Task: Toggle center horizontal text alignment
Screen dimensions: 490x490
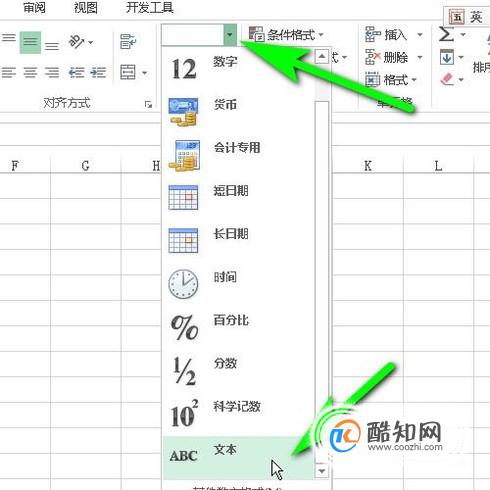Action: click(30, 72)
